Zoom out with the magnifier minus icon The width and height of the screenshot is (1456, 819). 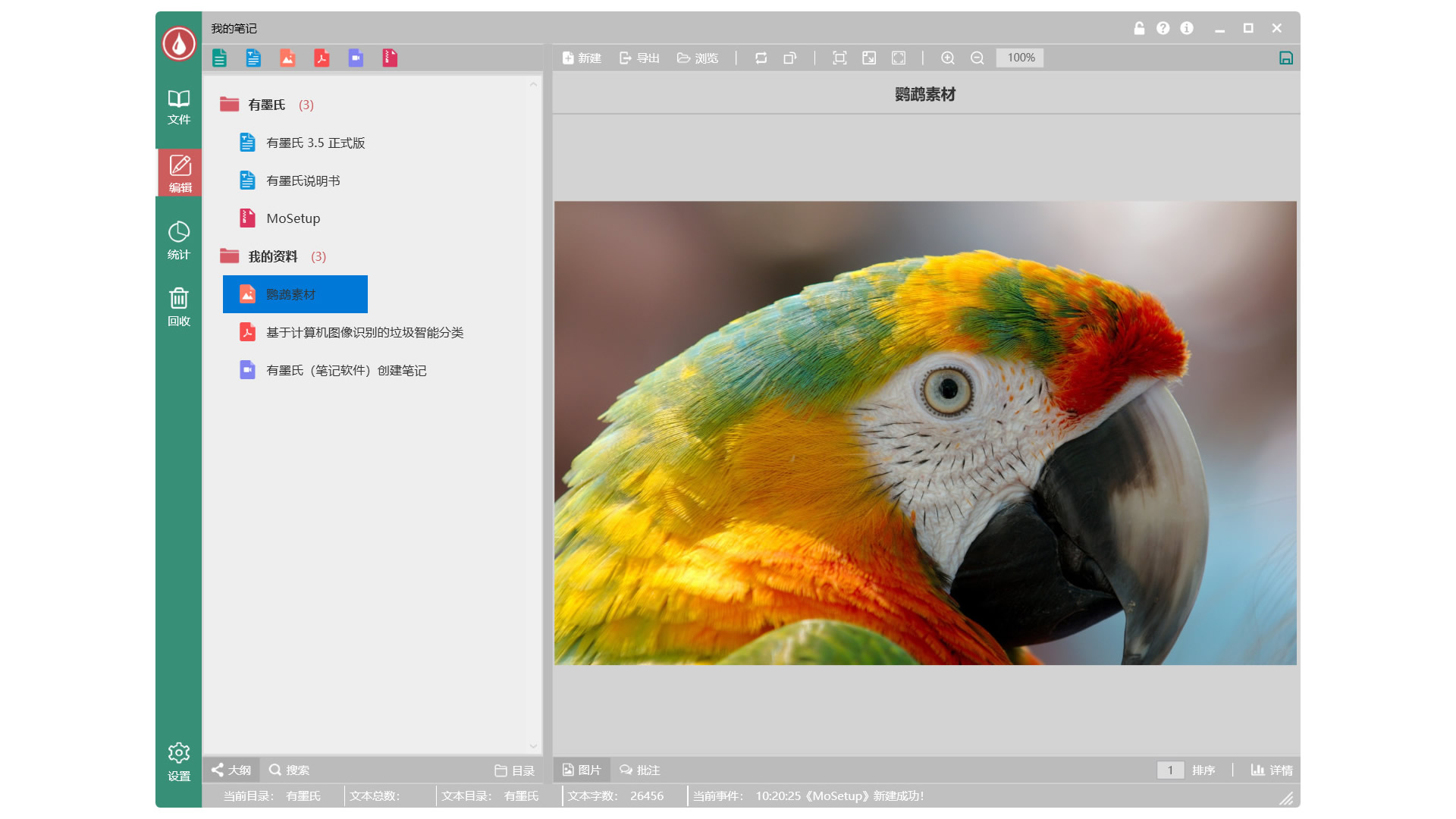pyautogui.click(x=977, y=58)
